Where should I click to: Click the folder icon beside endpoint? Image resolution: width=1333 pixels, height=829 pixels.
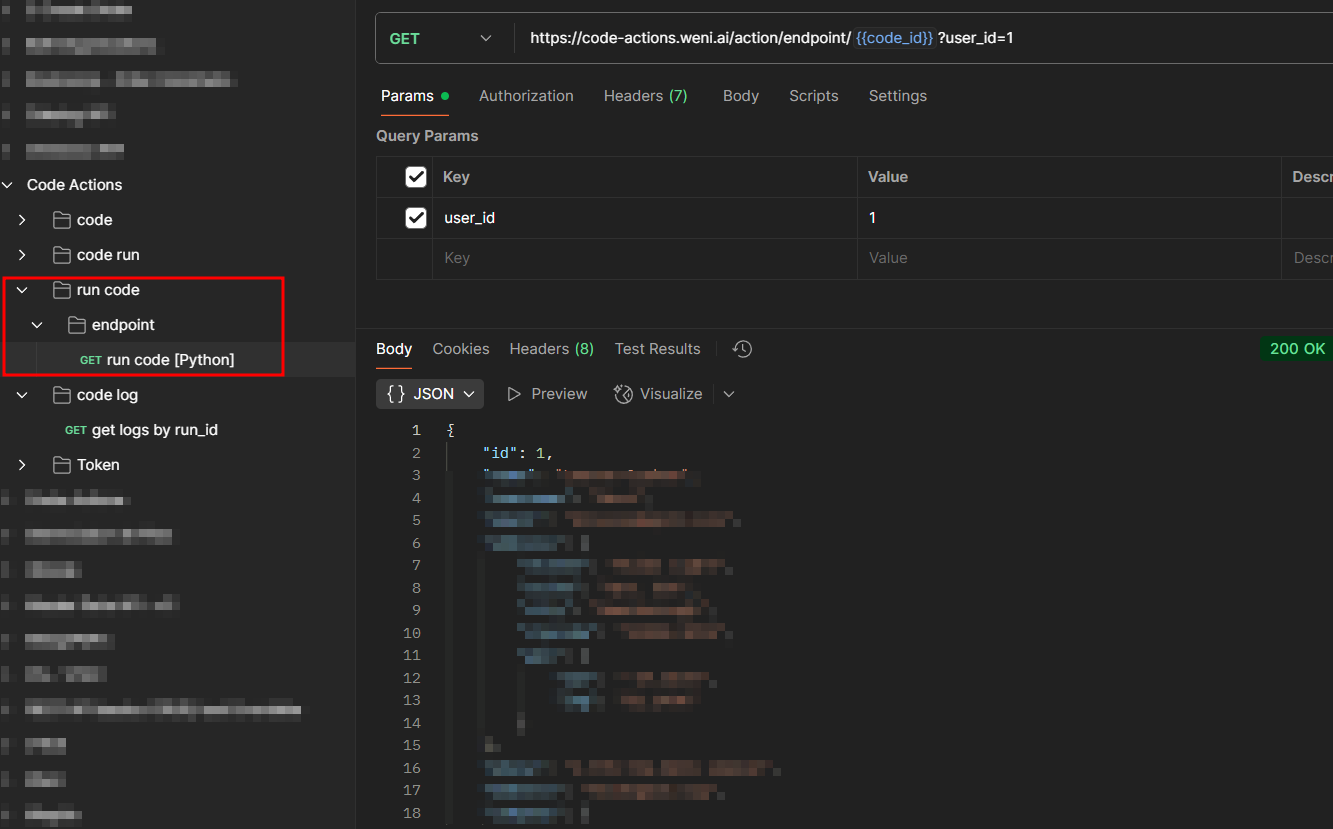[x=75, y=324]
